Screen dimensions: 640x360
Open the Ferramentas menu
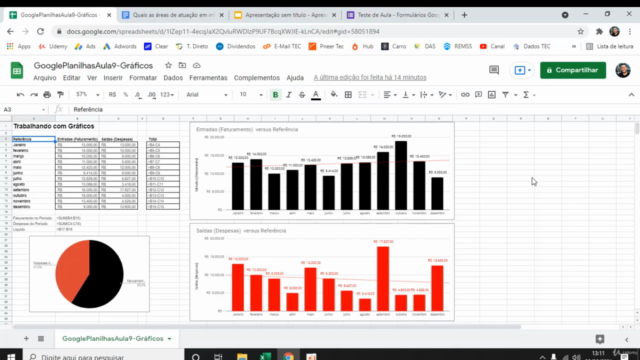pos(208,78)
